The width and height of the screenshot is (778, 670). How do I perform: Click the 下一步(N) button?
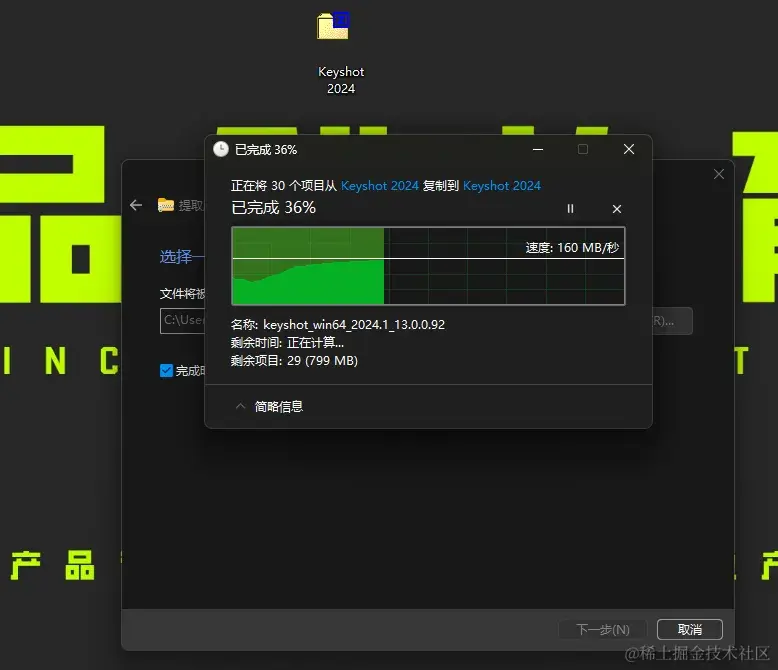[603, 629]
